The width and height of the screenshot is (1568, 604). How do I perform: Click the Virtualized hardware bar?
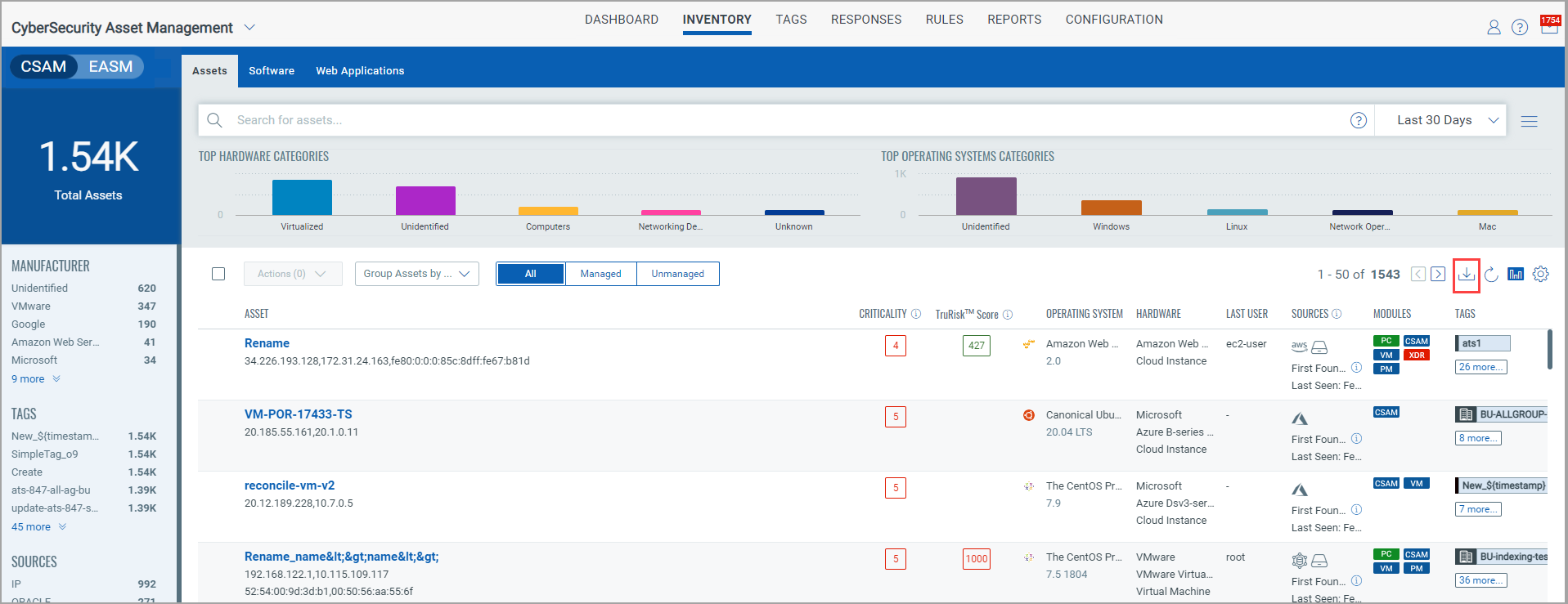pos(302,197)
